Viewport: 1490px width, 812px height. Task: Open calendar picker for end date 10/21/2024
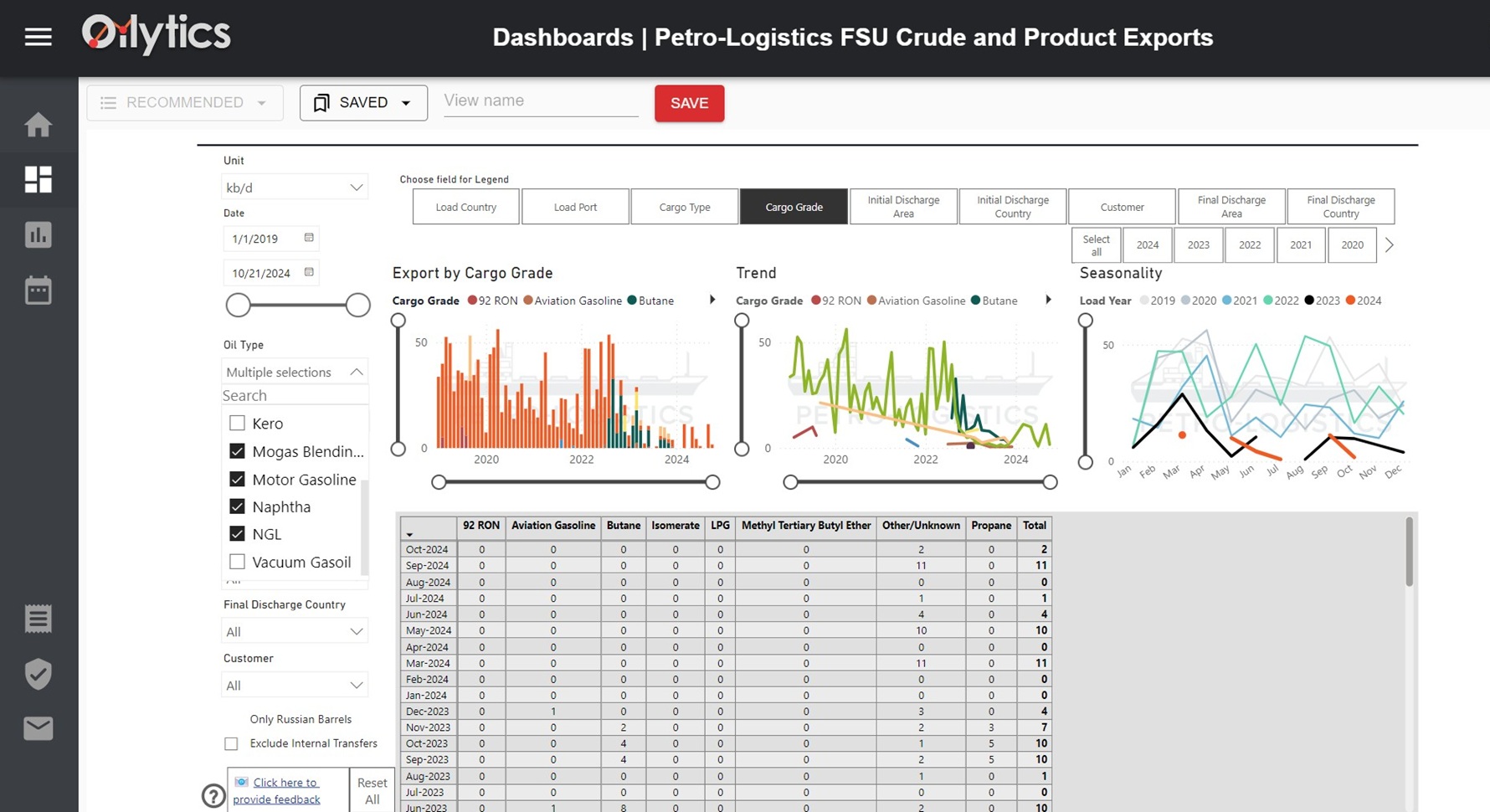pos(309,272)
